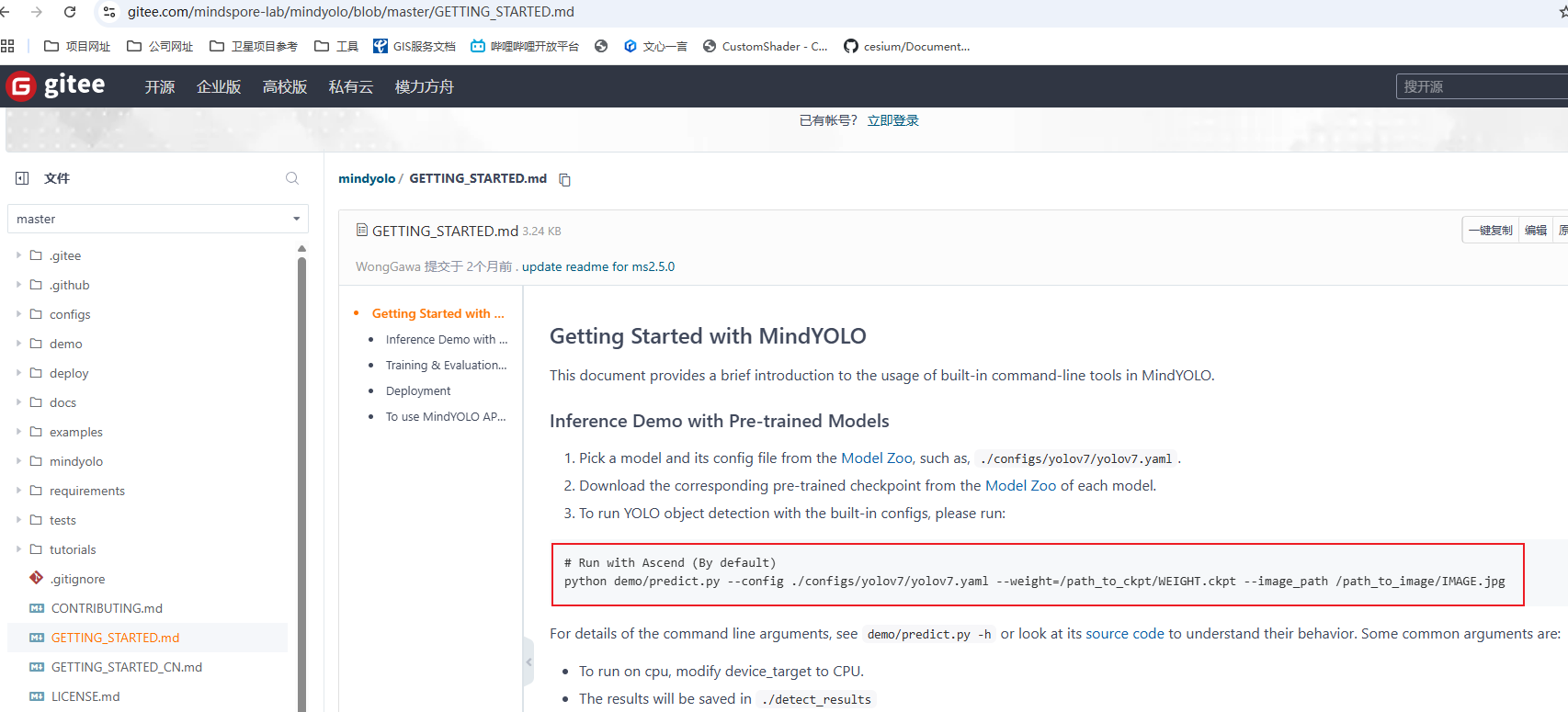The width and height of the screenshot is (1568, 712).
Task: Expand the configs folder
Action: coord(18,314)
